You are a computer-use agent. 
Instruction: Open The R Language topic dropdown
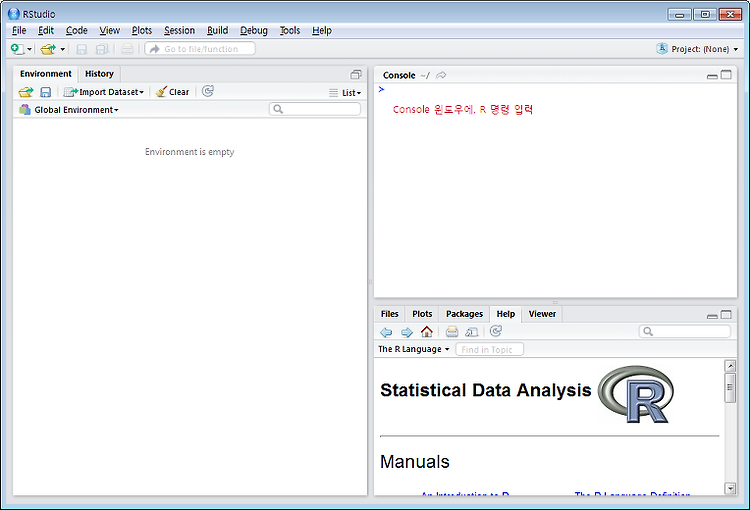(x=414, y=349)
